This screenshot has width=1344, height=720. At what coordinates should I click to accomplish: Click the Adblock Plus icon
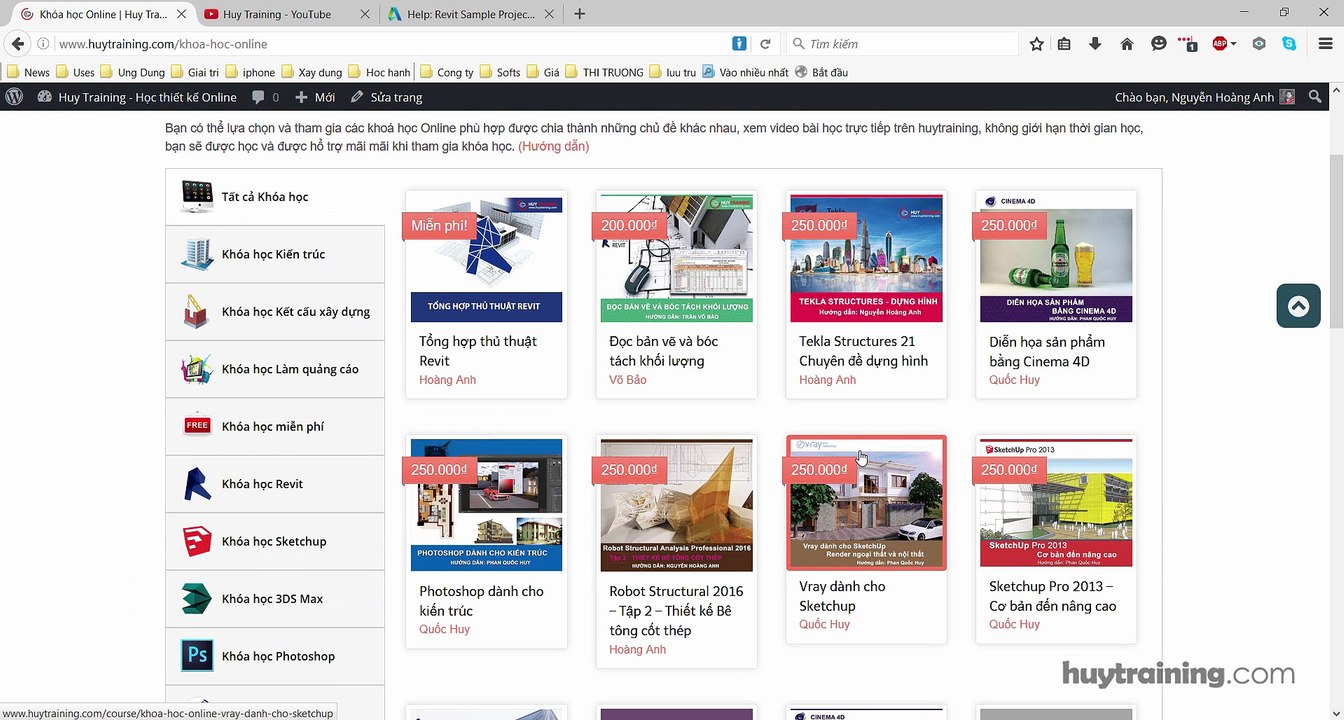coord(1220,44)
